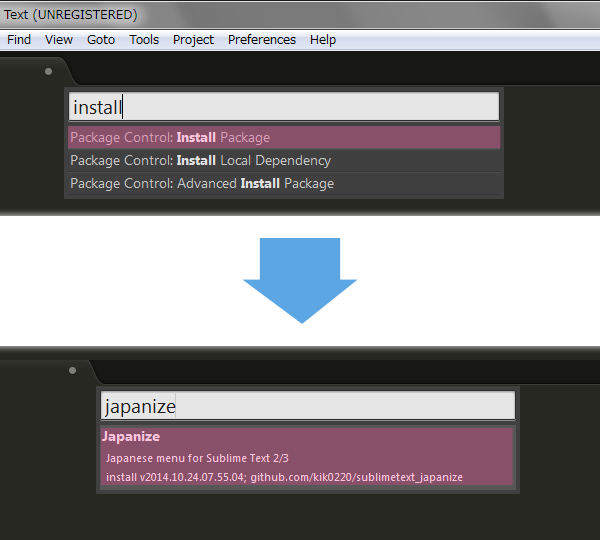Click the search field containing "japanize"
Viewport: 600px width, 540px height.
(308, 406)
